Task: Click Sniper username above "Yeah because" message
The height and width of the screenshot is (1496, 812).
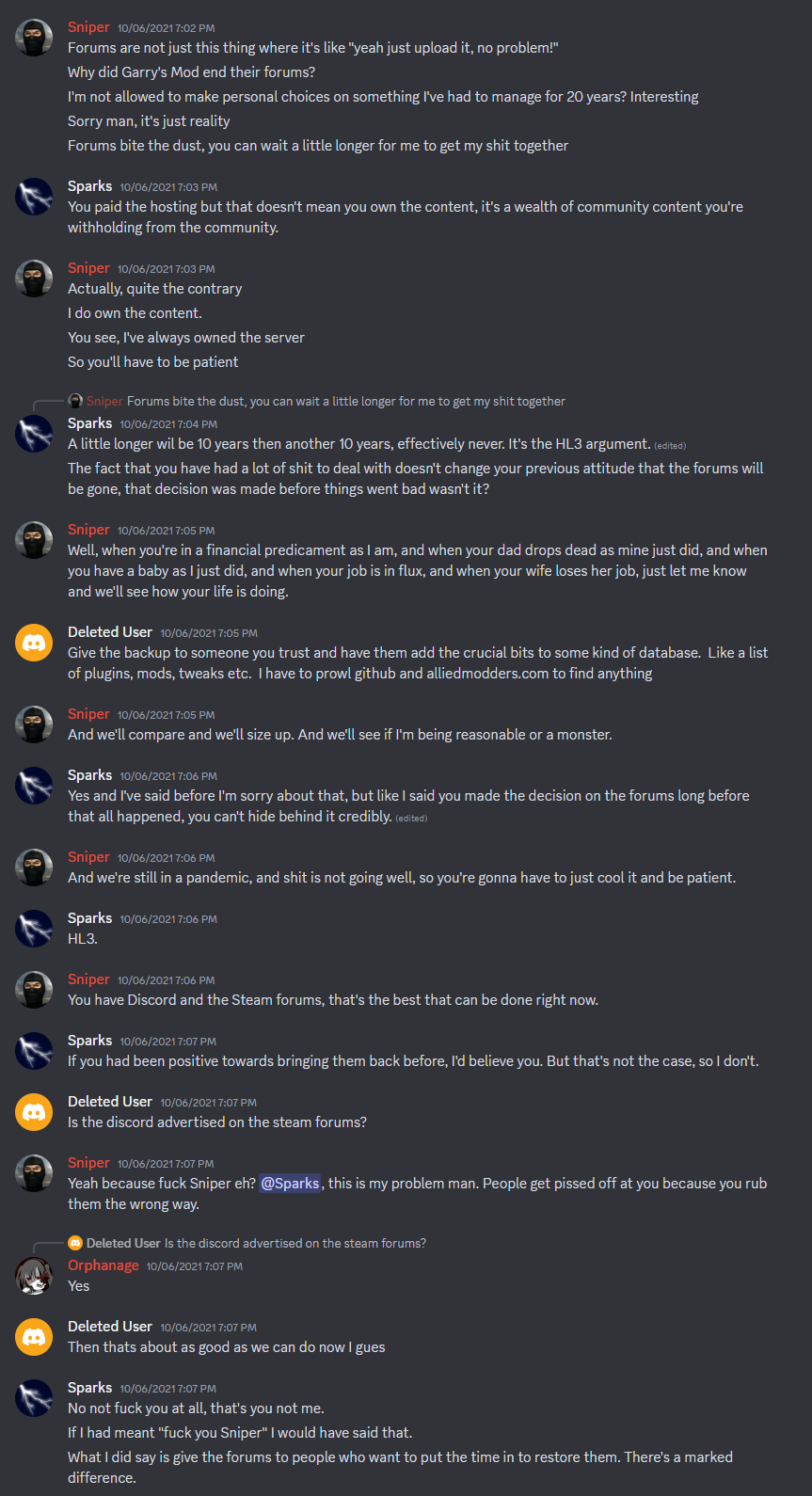Action: [x=88, y=1163]
